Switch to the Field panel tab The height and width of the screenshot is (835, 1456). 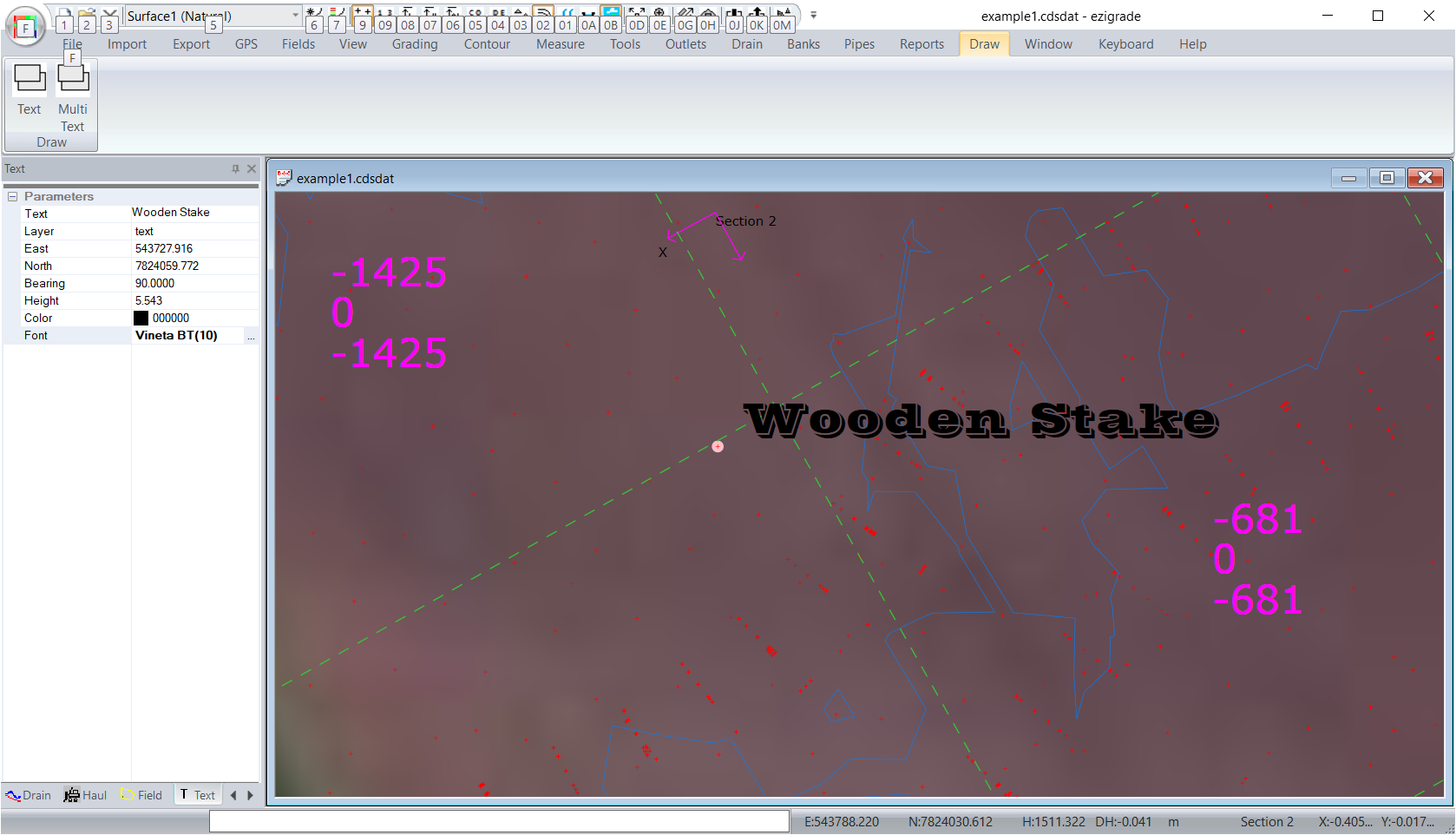141,795
